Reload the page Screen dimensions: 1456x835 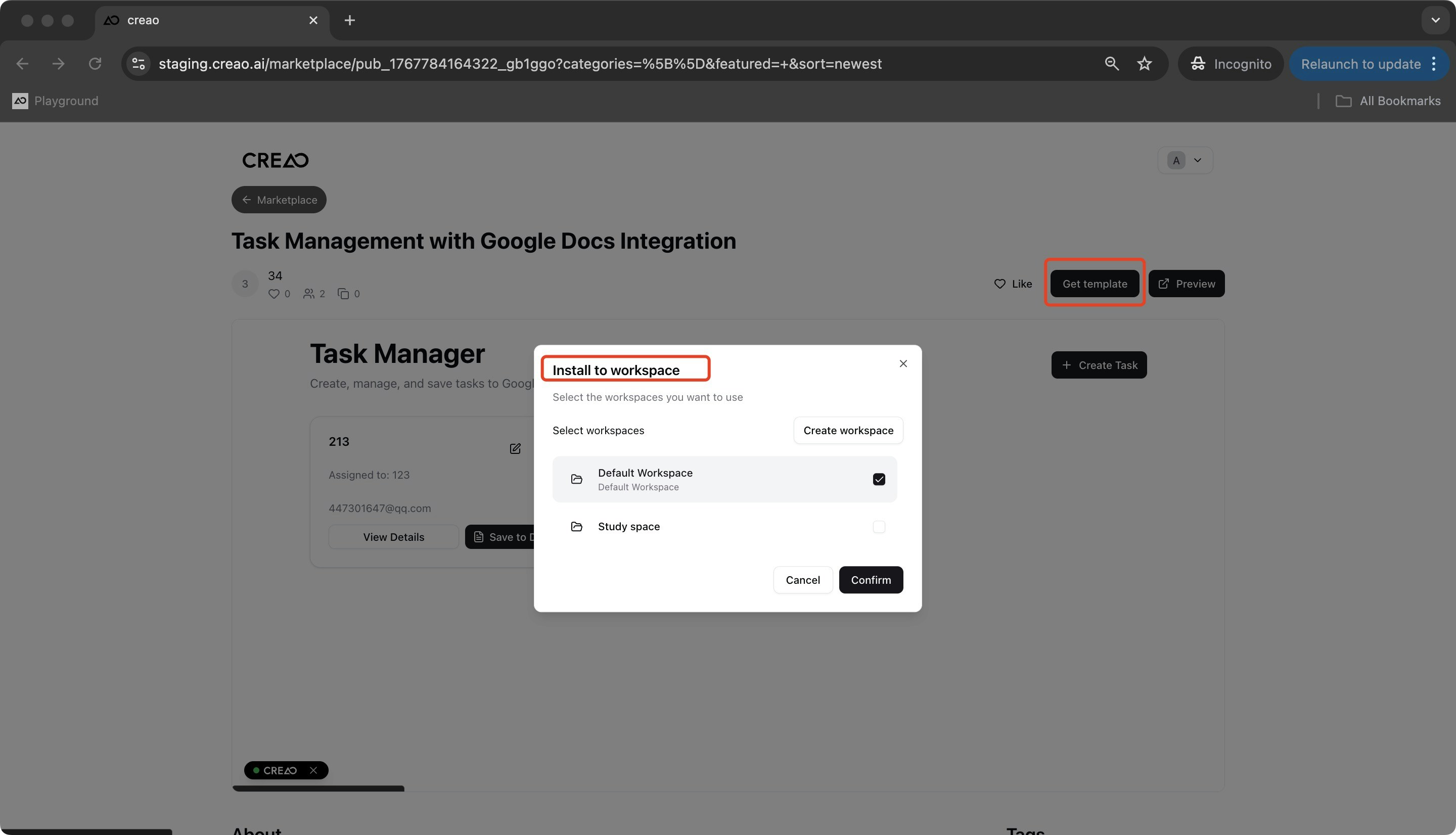[95, 64]
